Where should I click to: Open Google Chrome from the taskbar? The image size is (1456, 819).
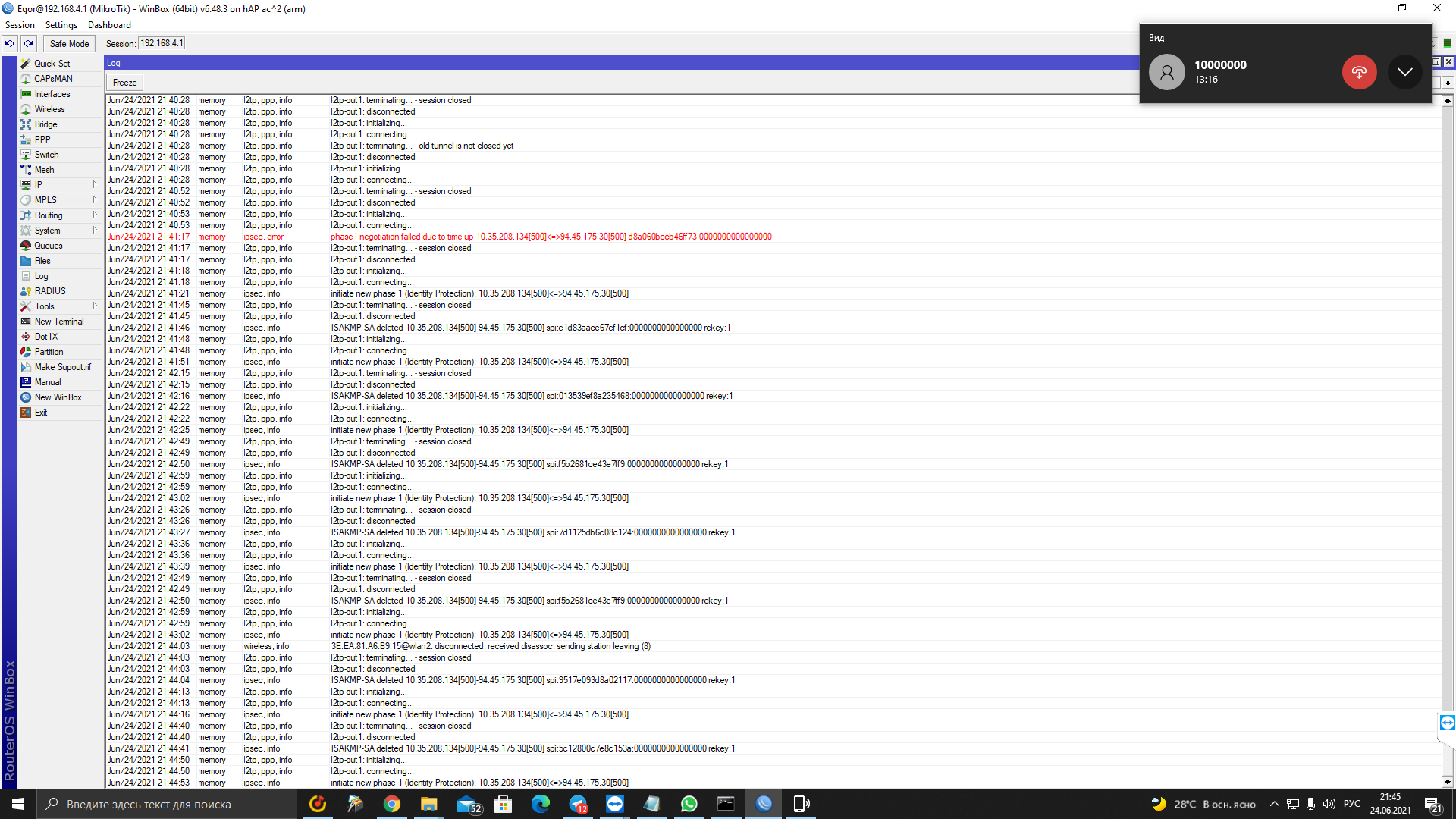392,804
